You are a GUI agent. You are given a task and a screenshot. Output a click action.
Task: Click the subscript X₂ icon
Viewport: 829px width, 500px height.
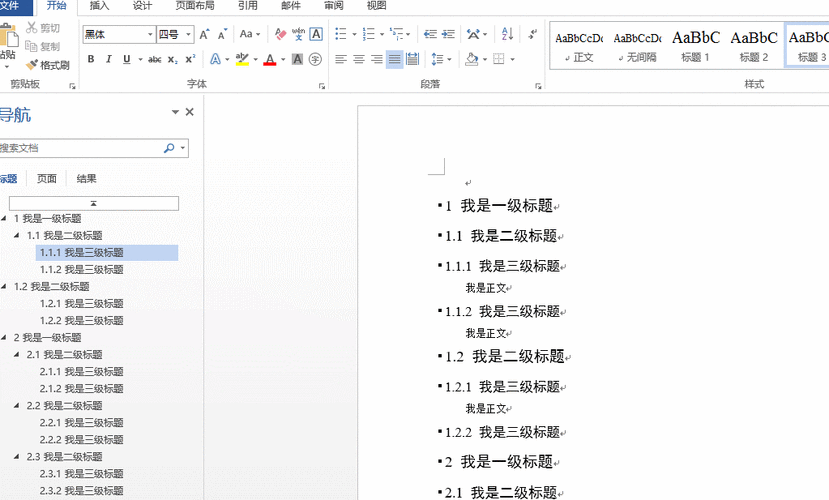[175, 60]
